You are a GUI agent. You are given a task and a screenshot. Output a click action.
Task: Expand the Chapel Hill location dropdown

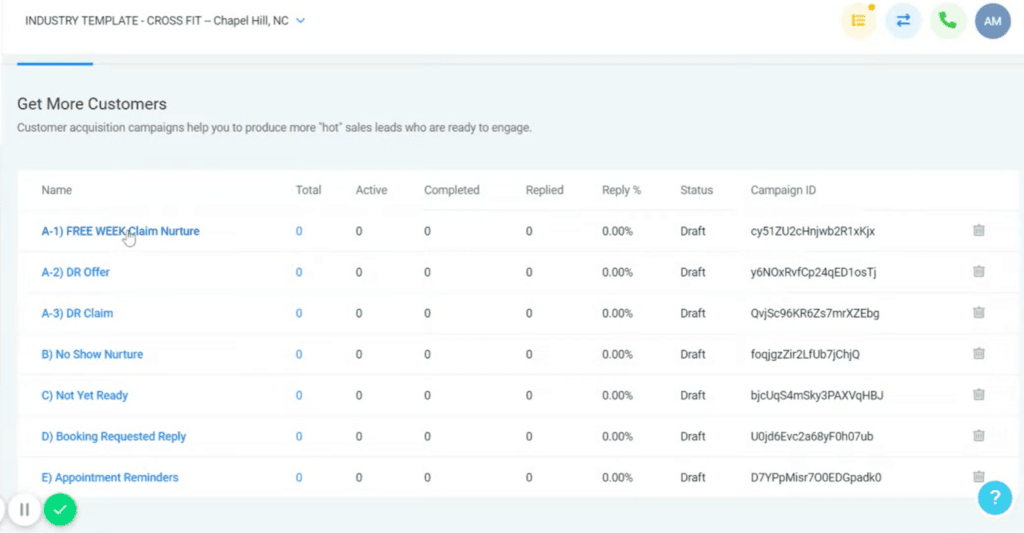300,21
